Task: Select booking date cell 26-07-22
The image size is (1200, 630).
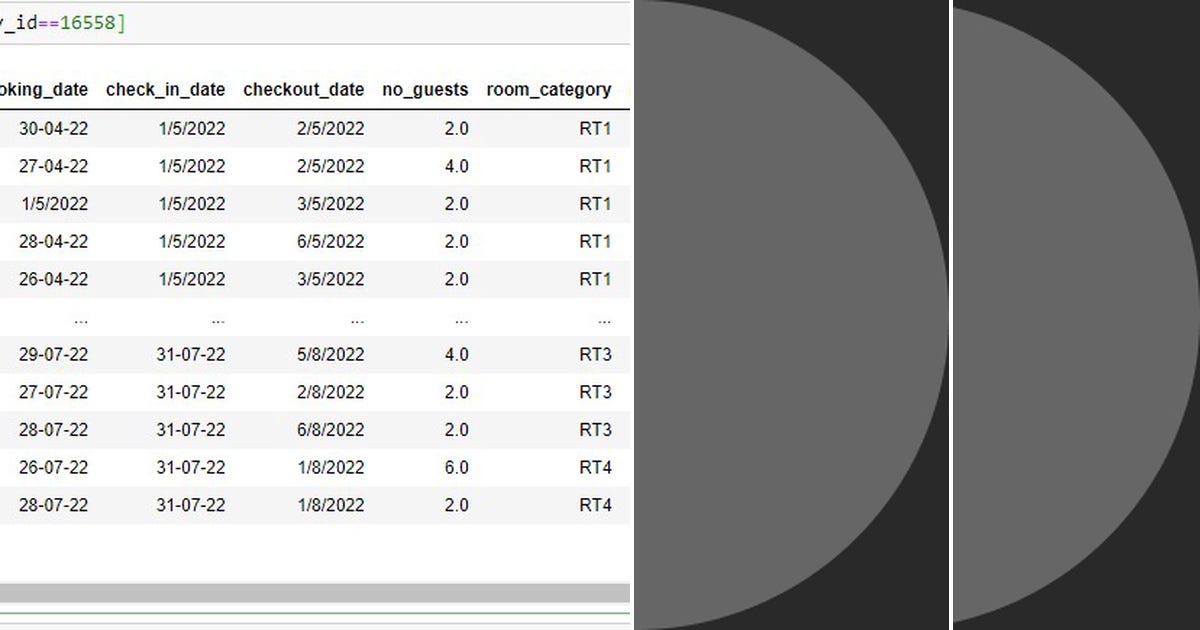Action: 54,467
